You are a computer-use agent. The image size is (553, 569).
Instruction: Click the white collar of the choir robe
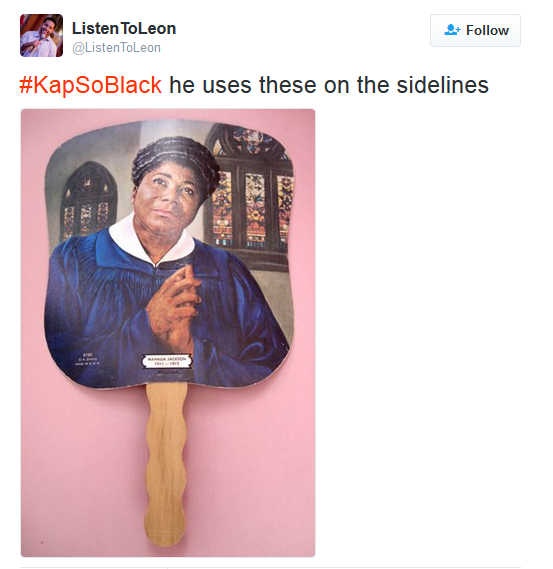point(151,241)
